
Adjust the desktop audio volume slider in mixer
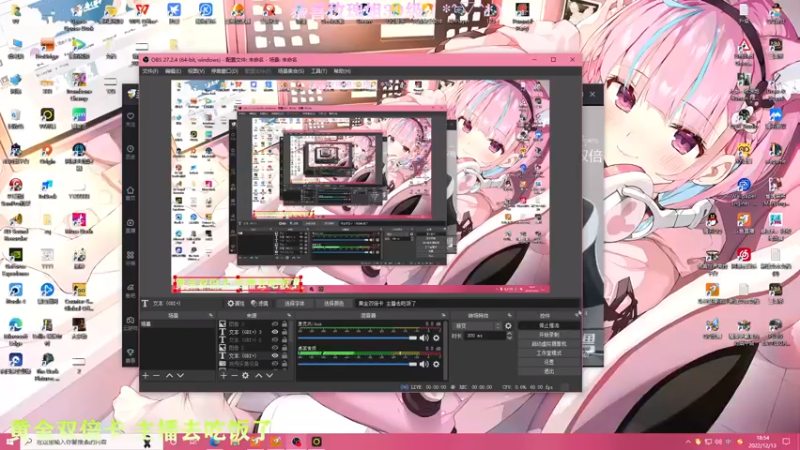(x=357, y=364)
